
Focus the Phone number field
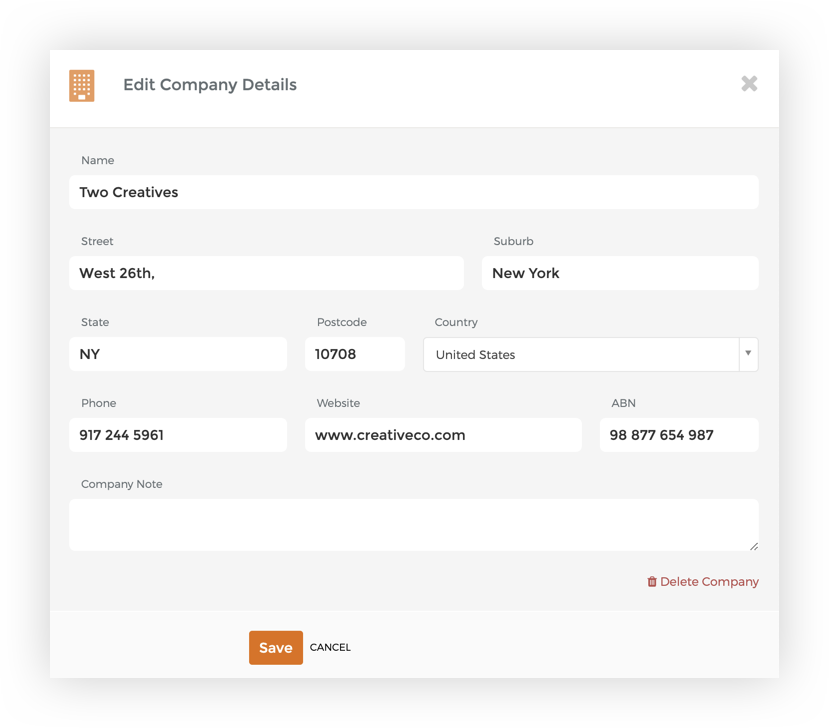coord(178,435)
